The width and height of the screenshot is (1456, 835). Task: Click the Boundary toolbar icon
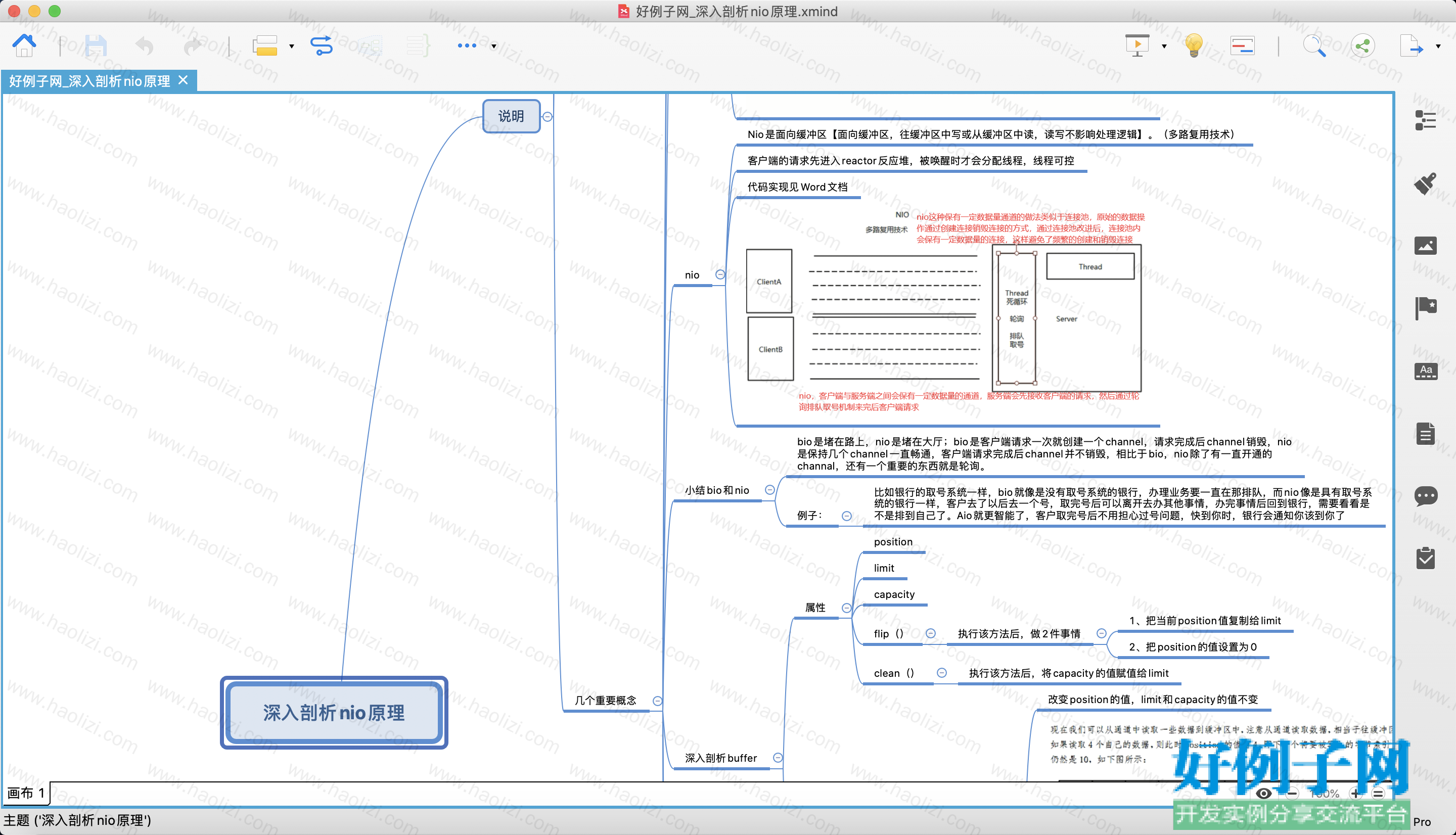[370, 45]
